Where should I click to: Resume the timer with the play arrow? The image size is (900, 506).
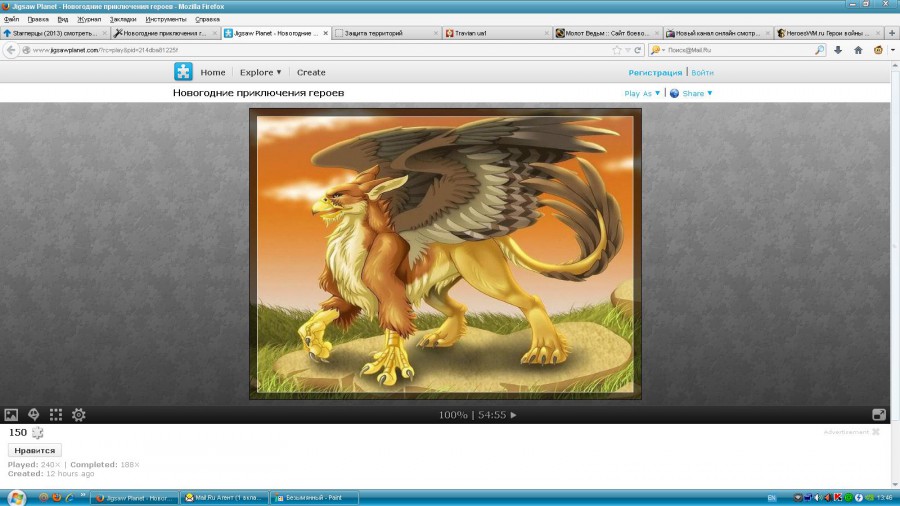(x=513, y=415)
